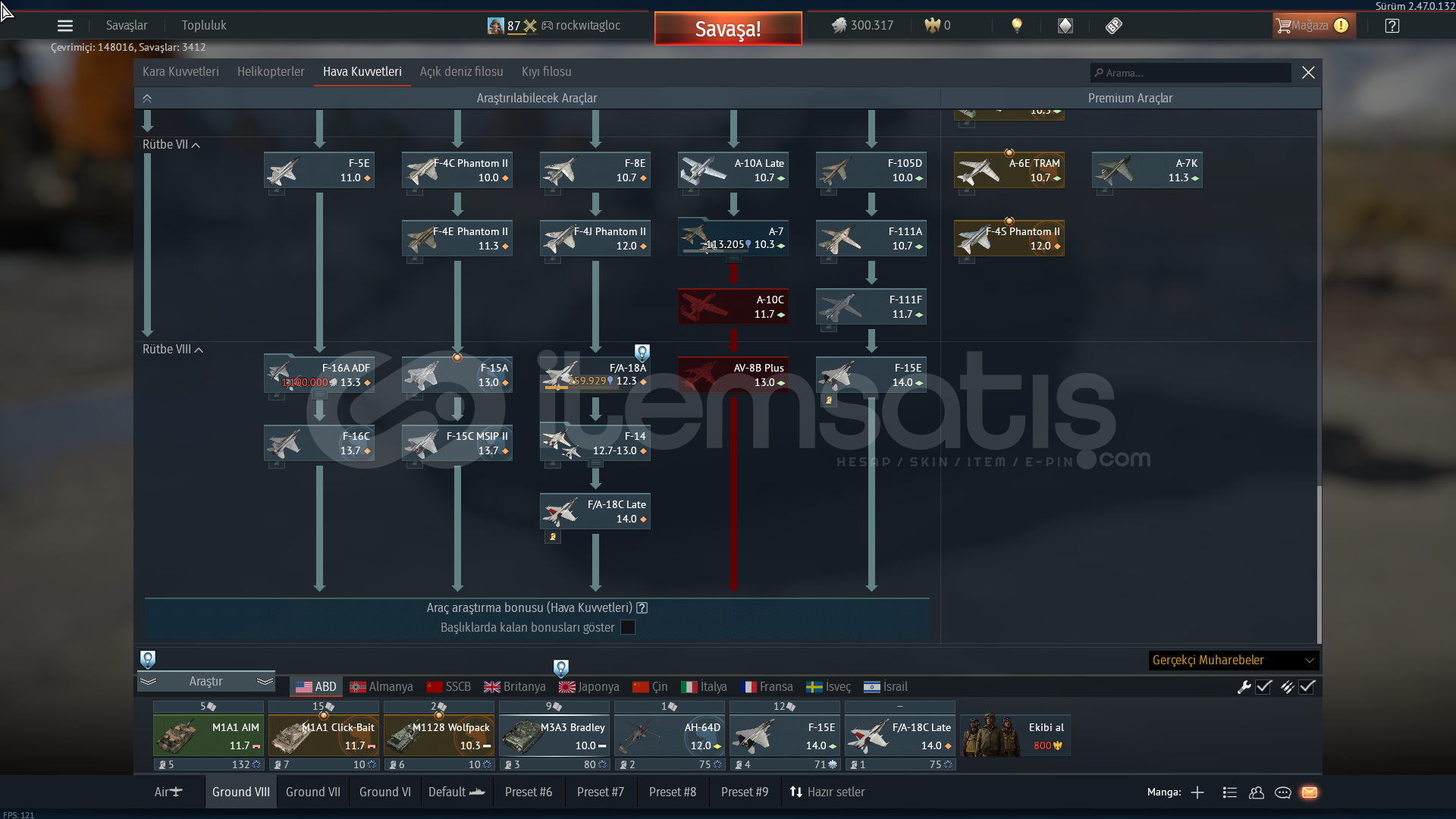Collapse research tree with double chevron
1456x819 pixels.
[147, 99]
